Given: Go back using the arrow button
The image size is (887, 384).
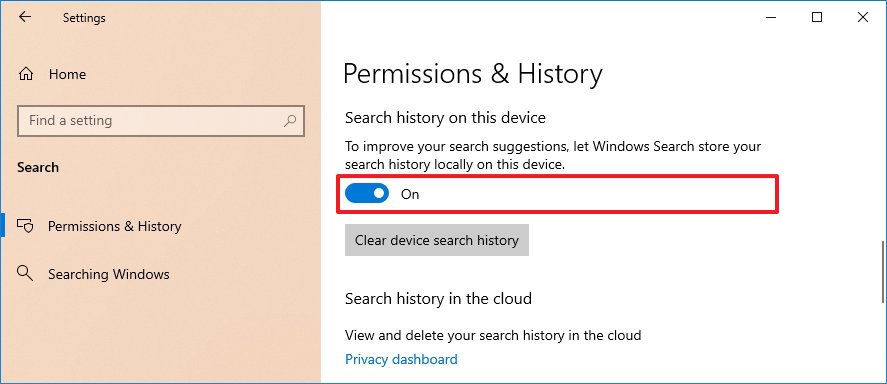Looking at the screenshot, I should (x=25, y=17).
